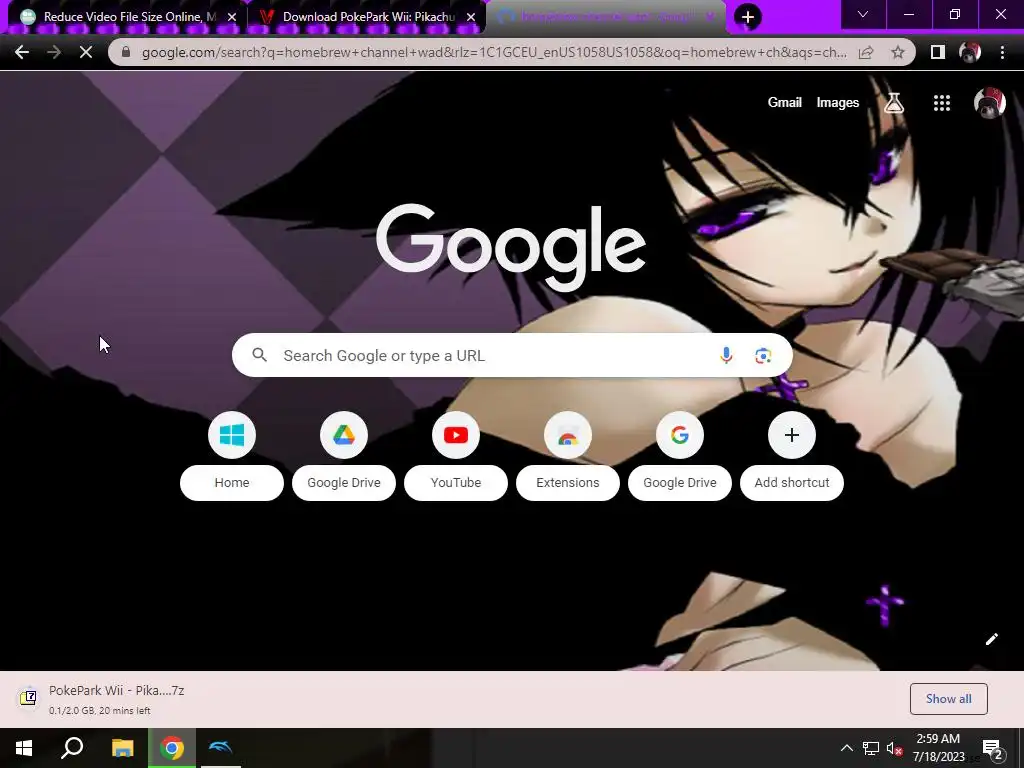Show hidden system tray icons
The image size is (1024, 768).
point(846,748)
